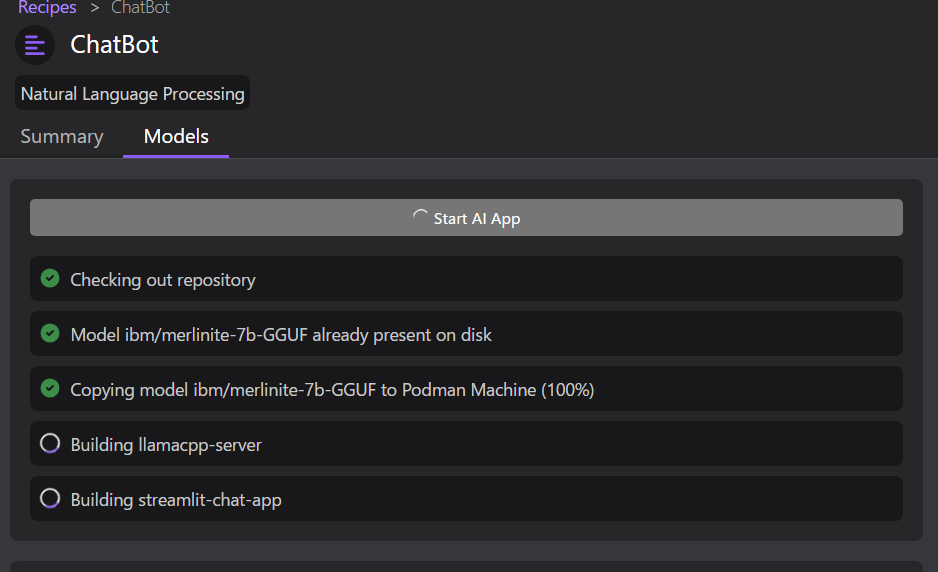Click the ChatBot breadcrumb text
Image resolution: width=938 pixels, height=572 pixels.
[x=141, y=8]
